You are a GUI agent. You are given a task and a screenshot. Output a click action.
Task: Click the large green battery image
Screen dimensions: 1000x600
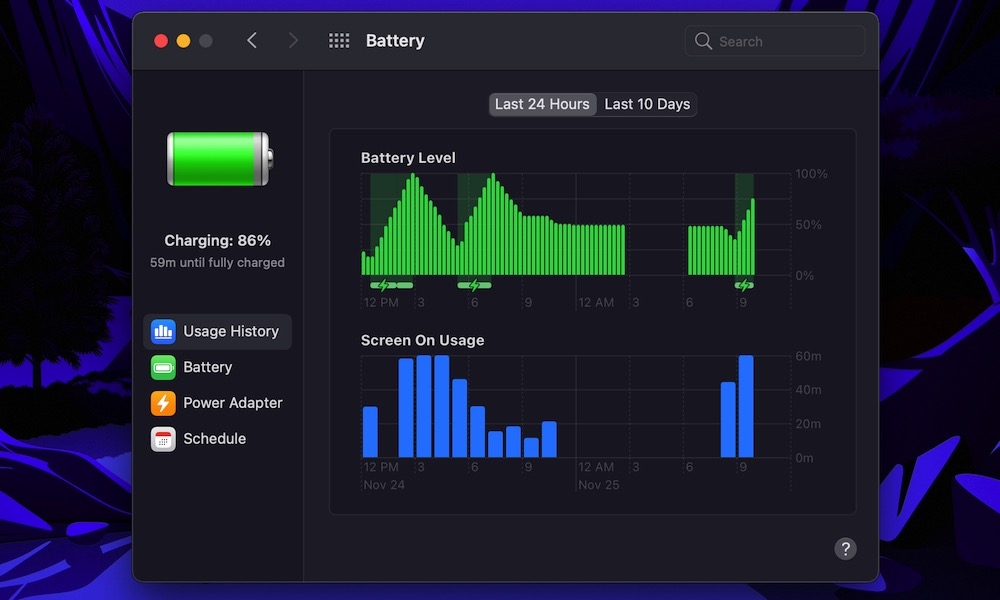[x=220, y=159]
